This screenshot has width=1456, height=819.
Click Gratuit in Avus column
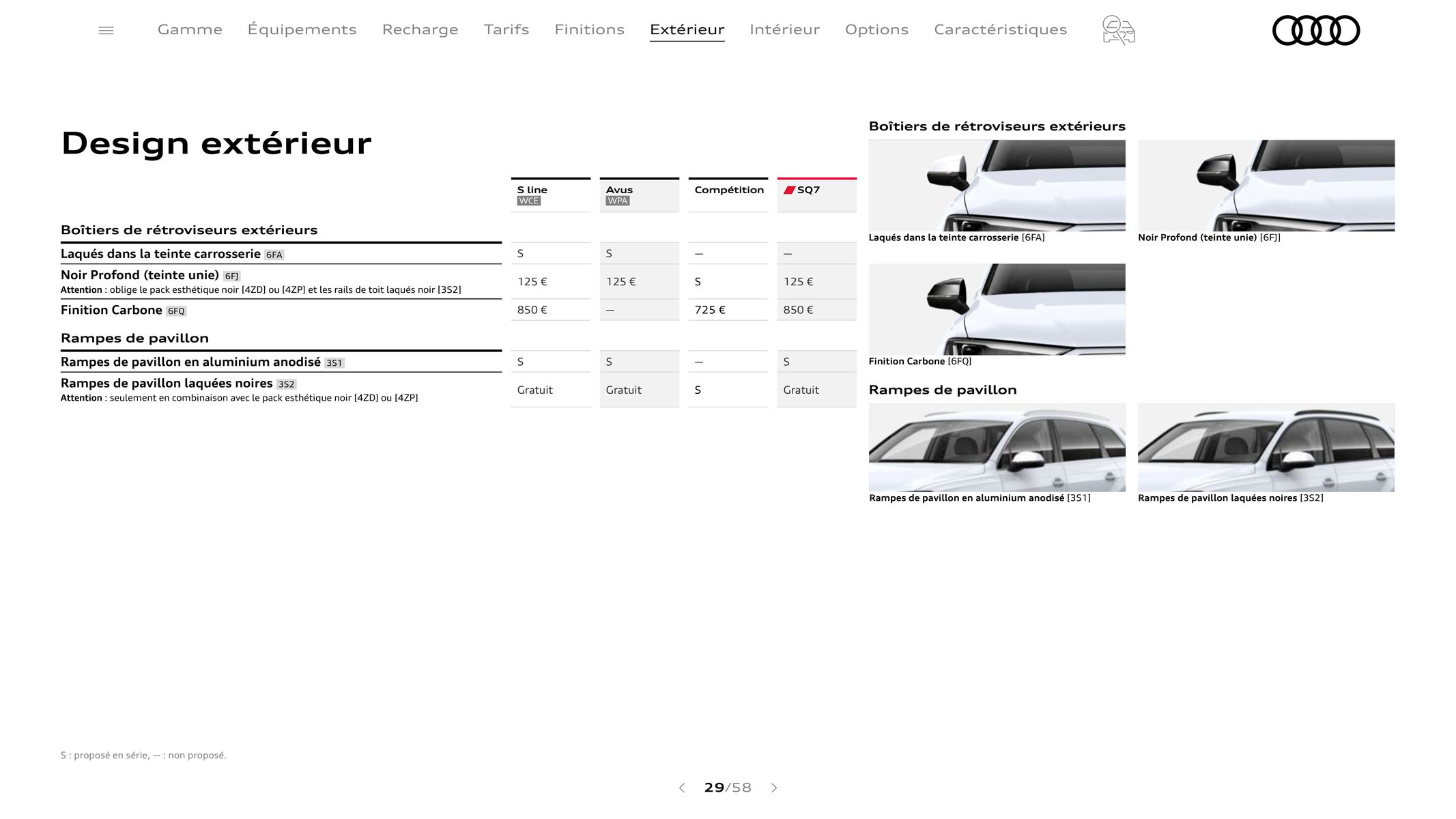coord(623,390)
